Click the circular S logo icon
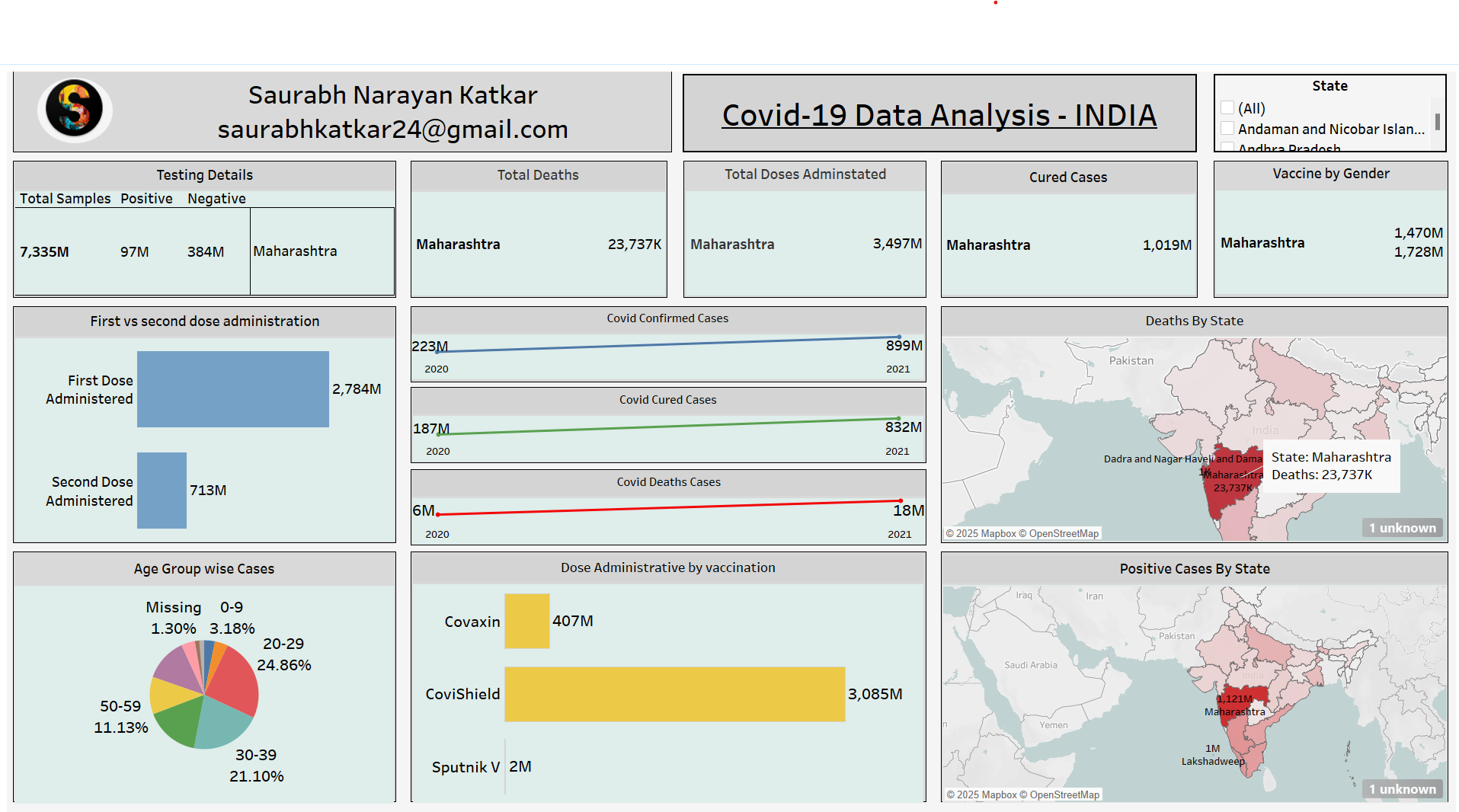Image resolution: width=1459 pixels, height=812 pixels. coord(74,110)
